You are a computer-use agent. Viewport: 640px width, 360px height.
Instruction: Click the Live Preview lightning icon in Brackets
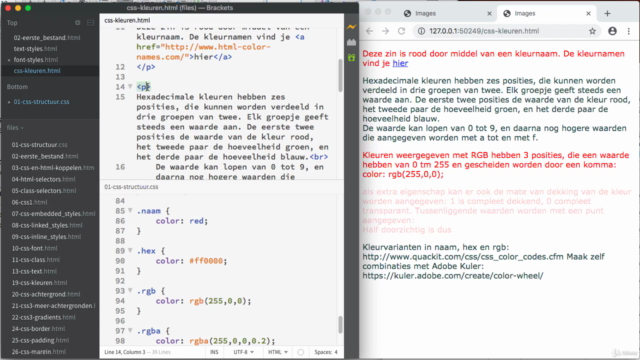(x=351, y=27)
